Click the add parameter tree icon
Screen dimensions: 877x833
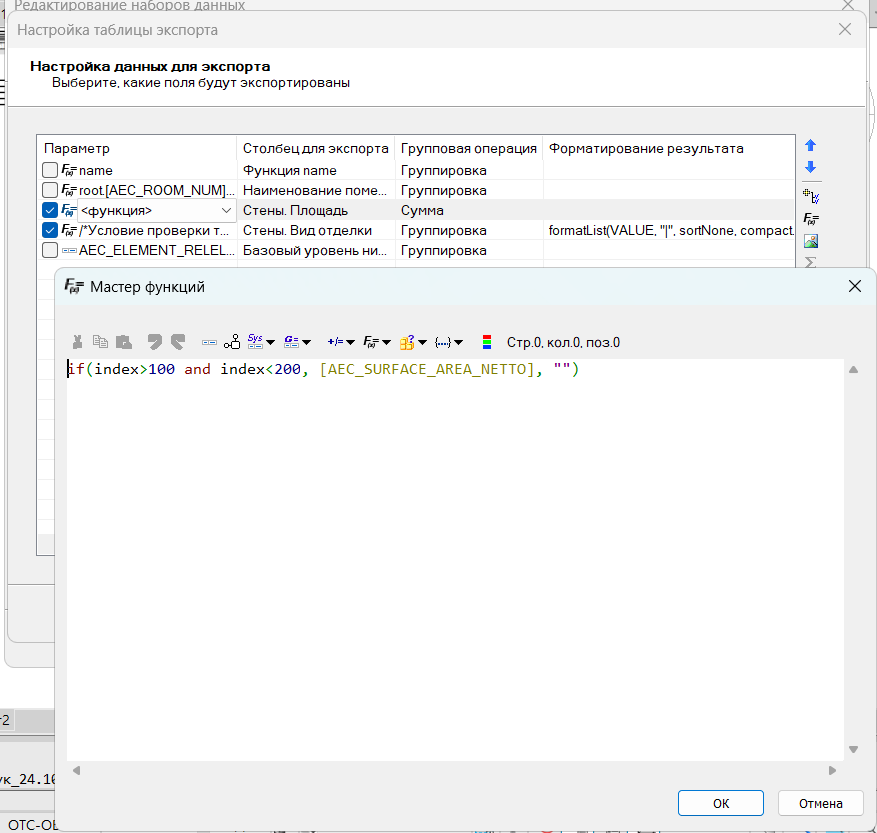tap(811, 194)
